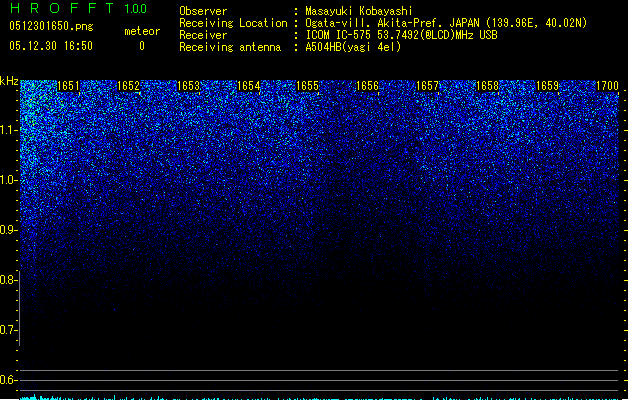Click the ICOM IC-575 receiver value
This screenshot has width=629, height=400.
coord(401,35)
